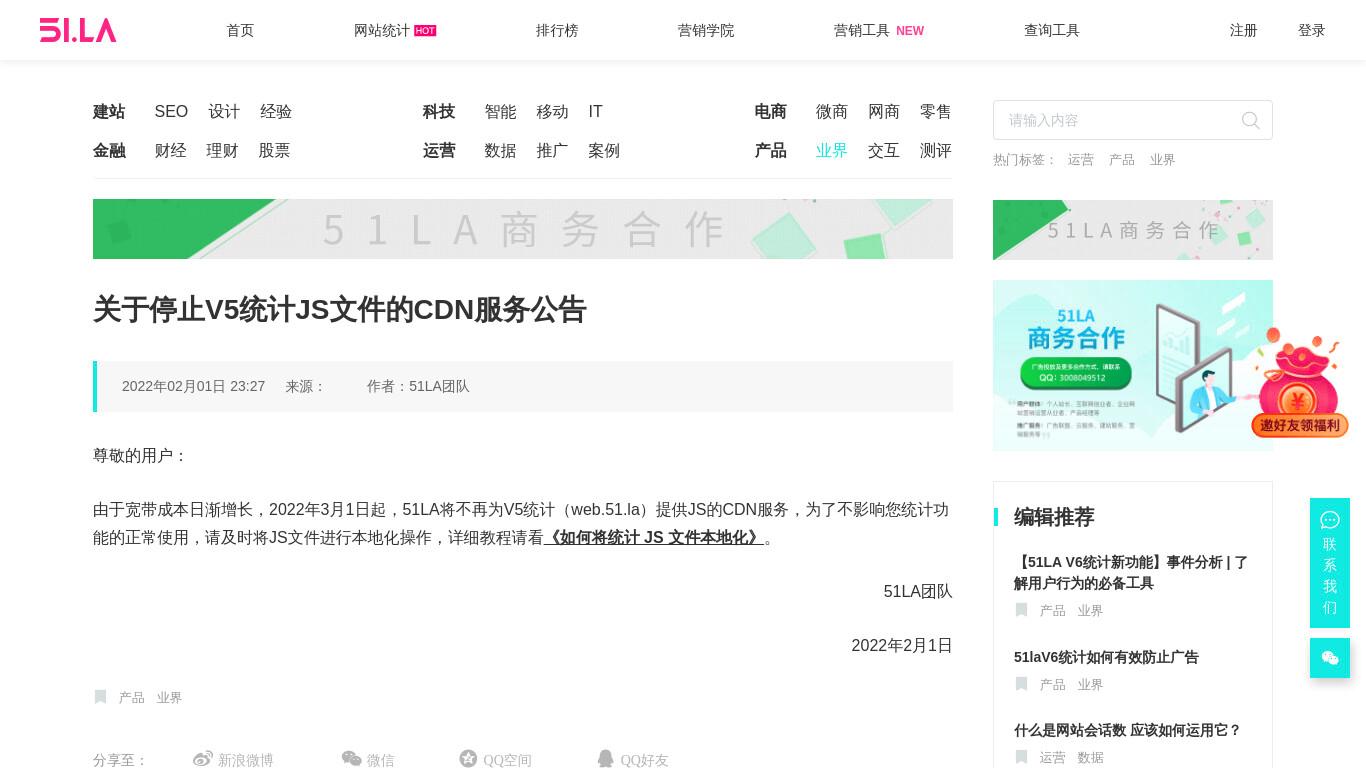This screenshot has width=1366, height=768.
Task: Select the 金融 category
Action: (x=109, y=151)
